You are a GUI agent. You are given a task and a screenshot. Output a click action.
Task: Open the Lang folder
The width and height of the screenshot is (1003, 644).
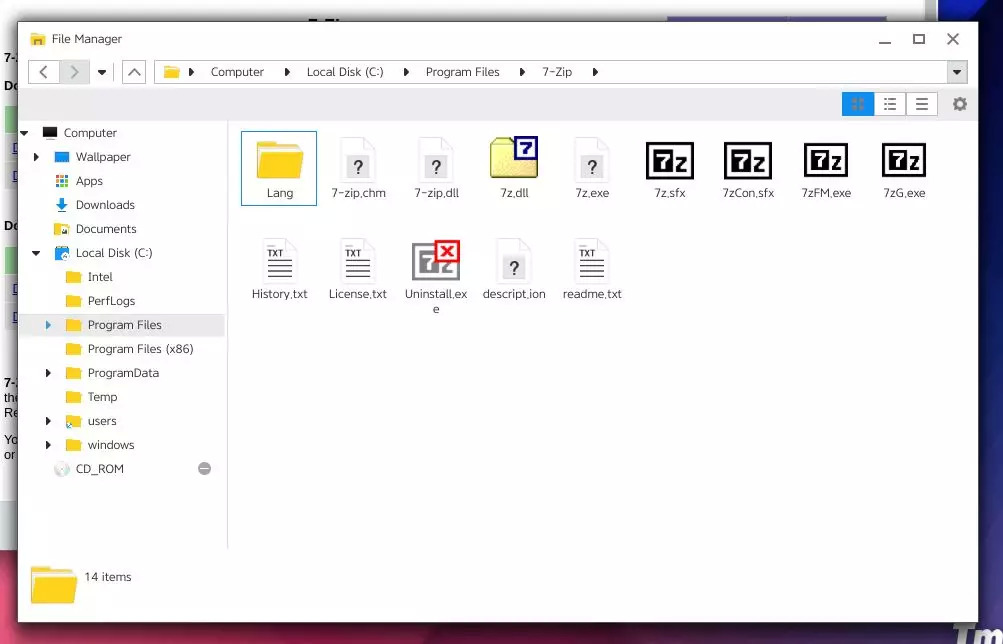[279, 162]
